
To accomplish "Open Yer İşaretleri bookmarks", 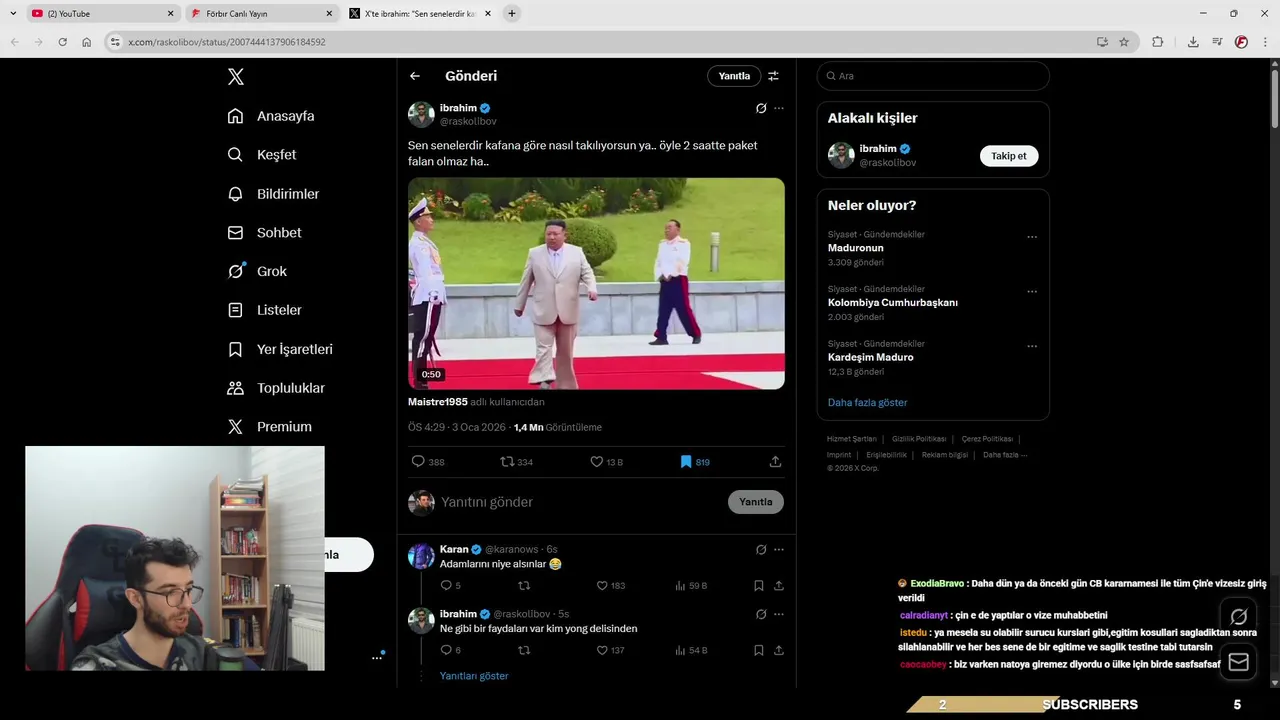I will click(280, 349).
